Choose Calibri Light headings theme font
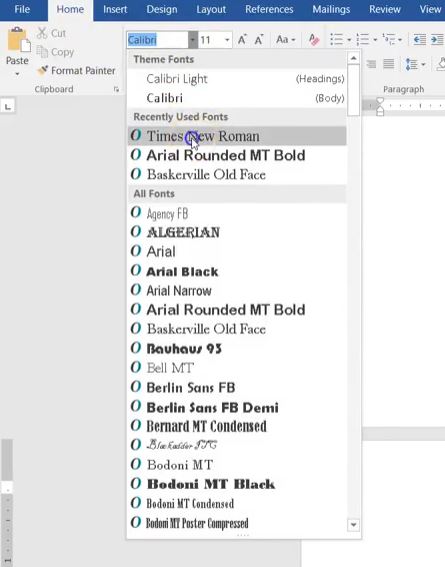Viewport: 445px width, 567px height. click(x=237, y=79)
